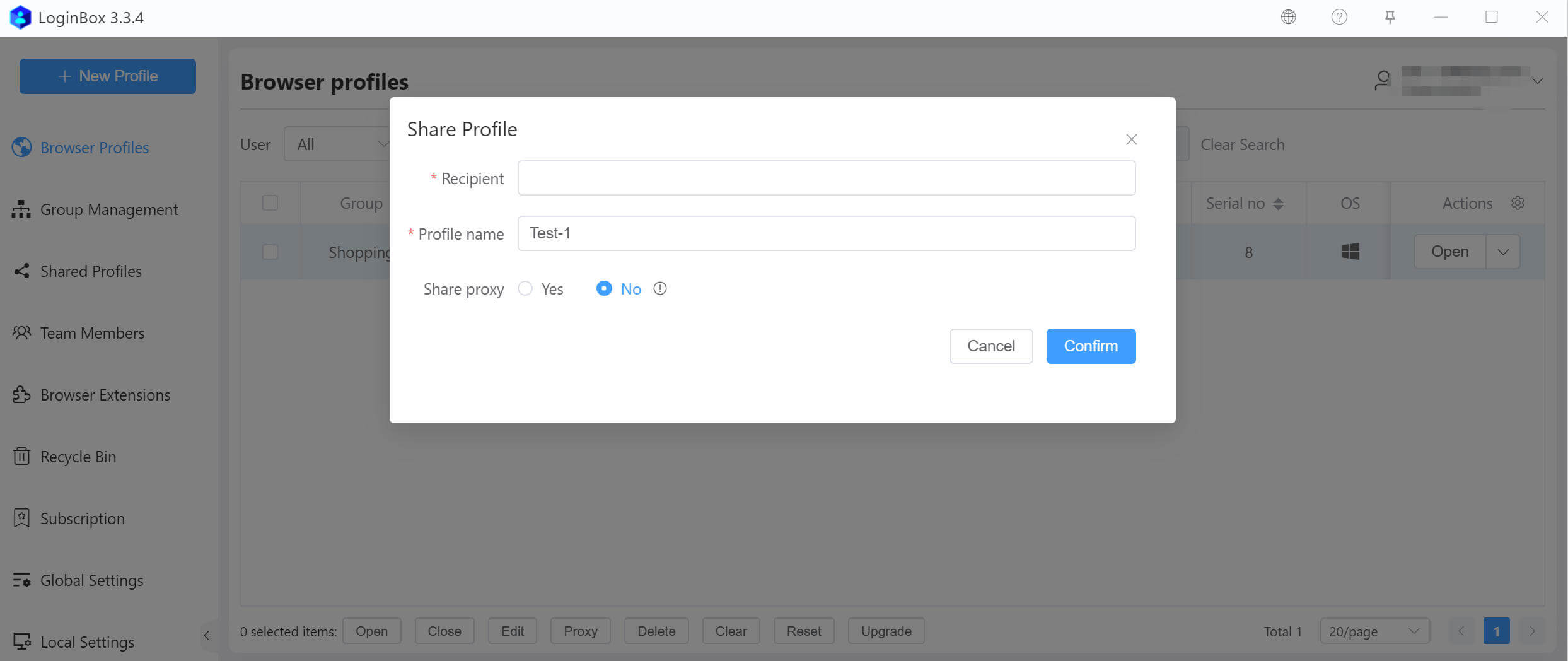Open the 20/page pagination dropdown
The image size is (1568, 661).
tap(1374, 631)
